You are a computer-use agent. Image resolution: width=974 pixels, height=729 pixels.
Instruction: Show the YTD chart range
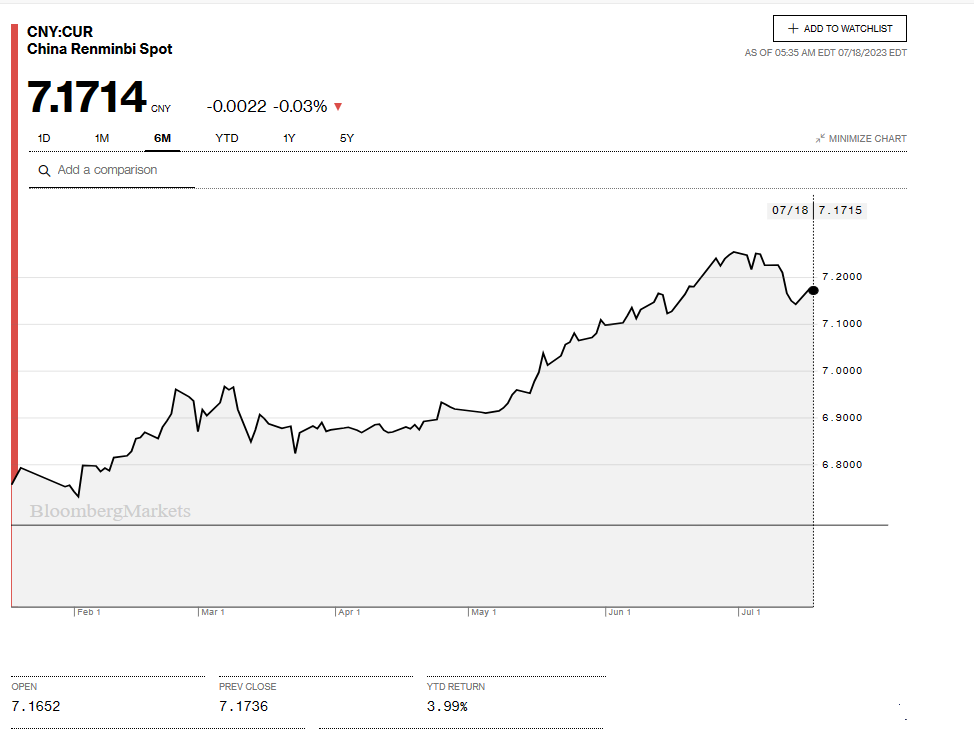(x=227, y=138)
